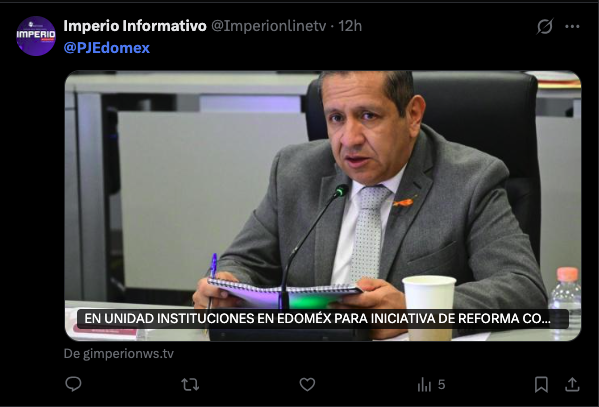The image size is (599, 407).
Task: Bookmark this post
Action: tap(541, 384)
